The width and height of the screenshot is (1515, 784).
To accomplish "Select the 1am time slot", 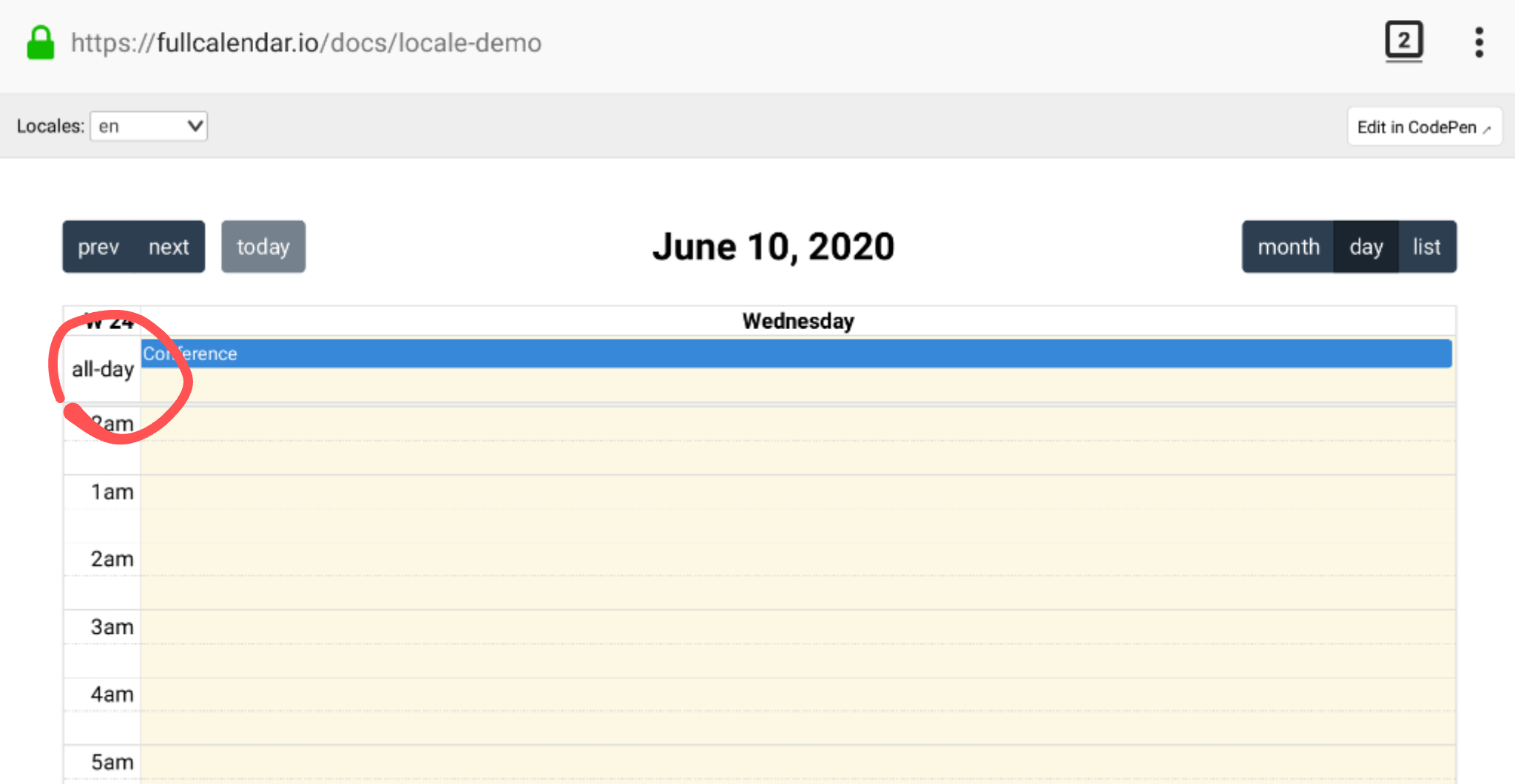I will pos(112,491).
